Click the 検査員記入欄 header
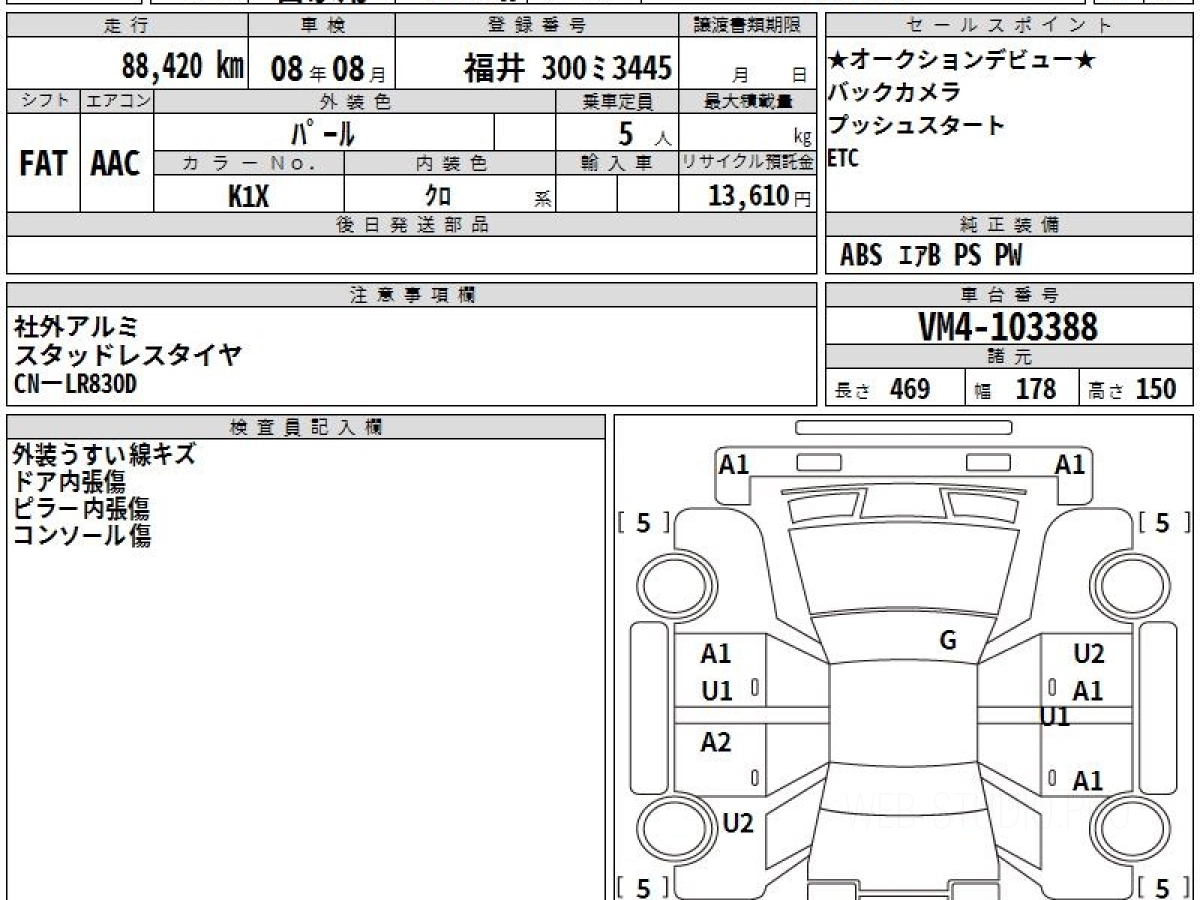 [x=306, y=427]
